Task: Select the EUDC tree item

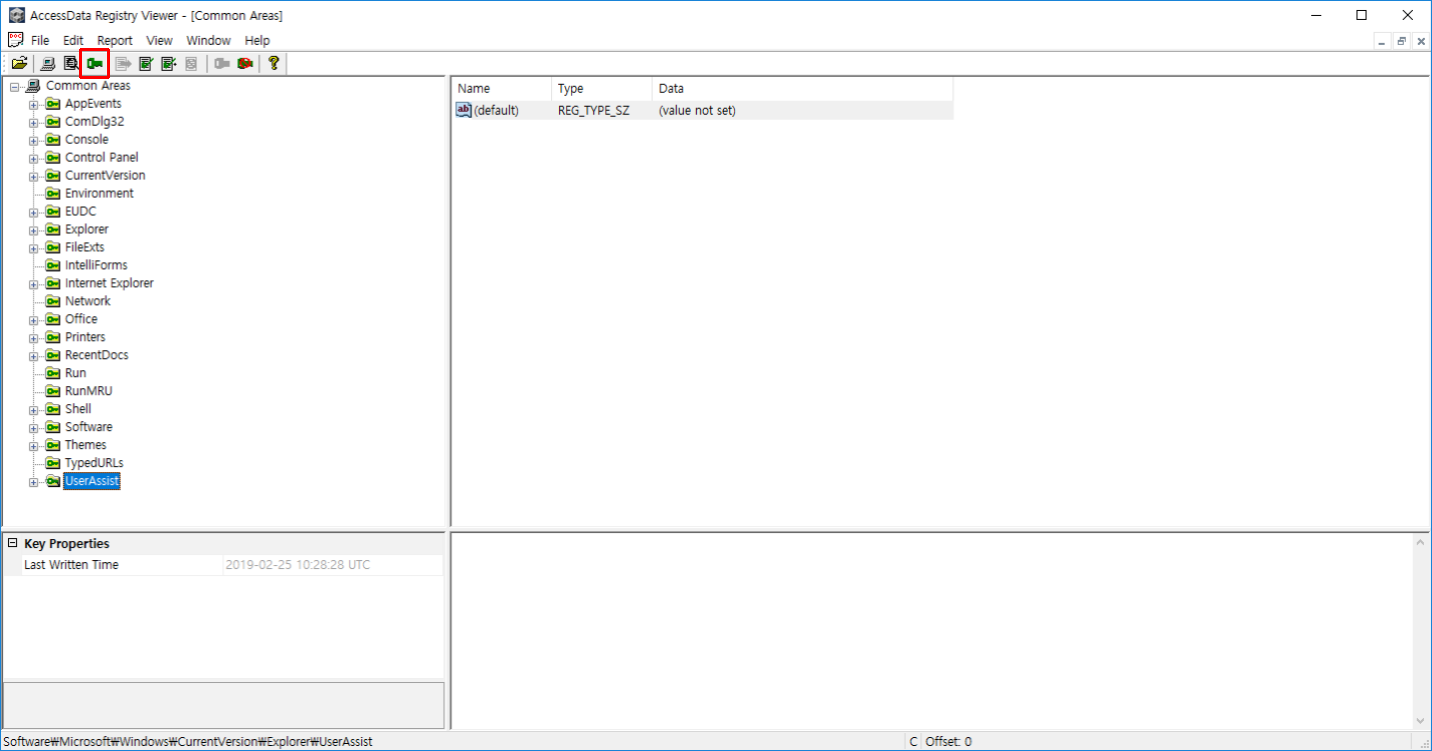Action: coord(81,212)
